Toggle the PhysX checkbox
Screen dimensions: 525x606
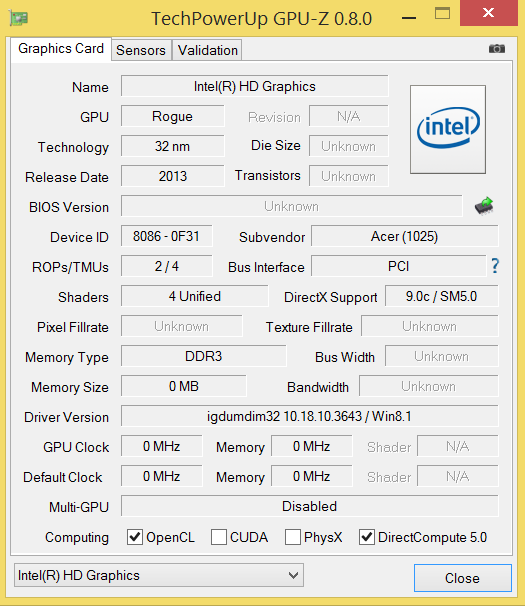point(293,537)
